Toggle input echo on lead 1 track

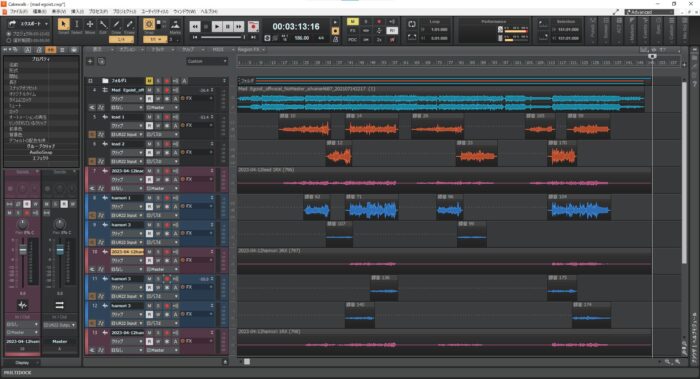pyautogui.click(x=175, y=117)
